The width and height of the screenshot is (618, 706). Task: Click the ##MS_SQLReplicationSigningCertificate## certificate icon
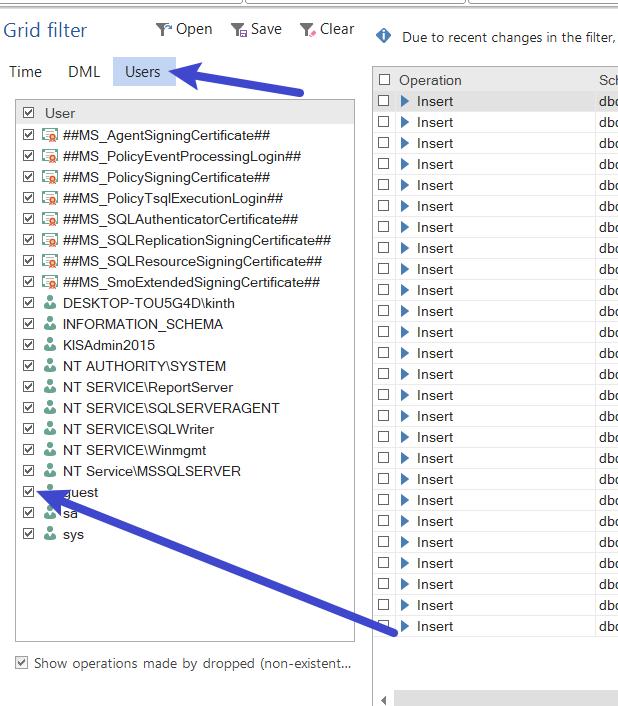point(50,240)
